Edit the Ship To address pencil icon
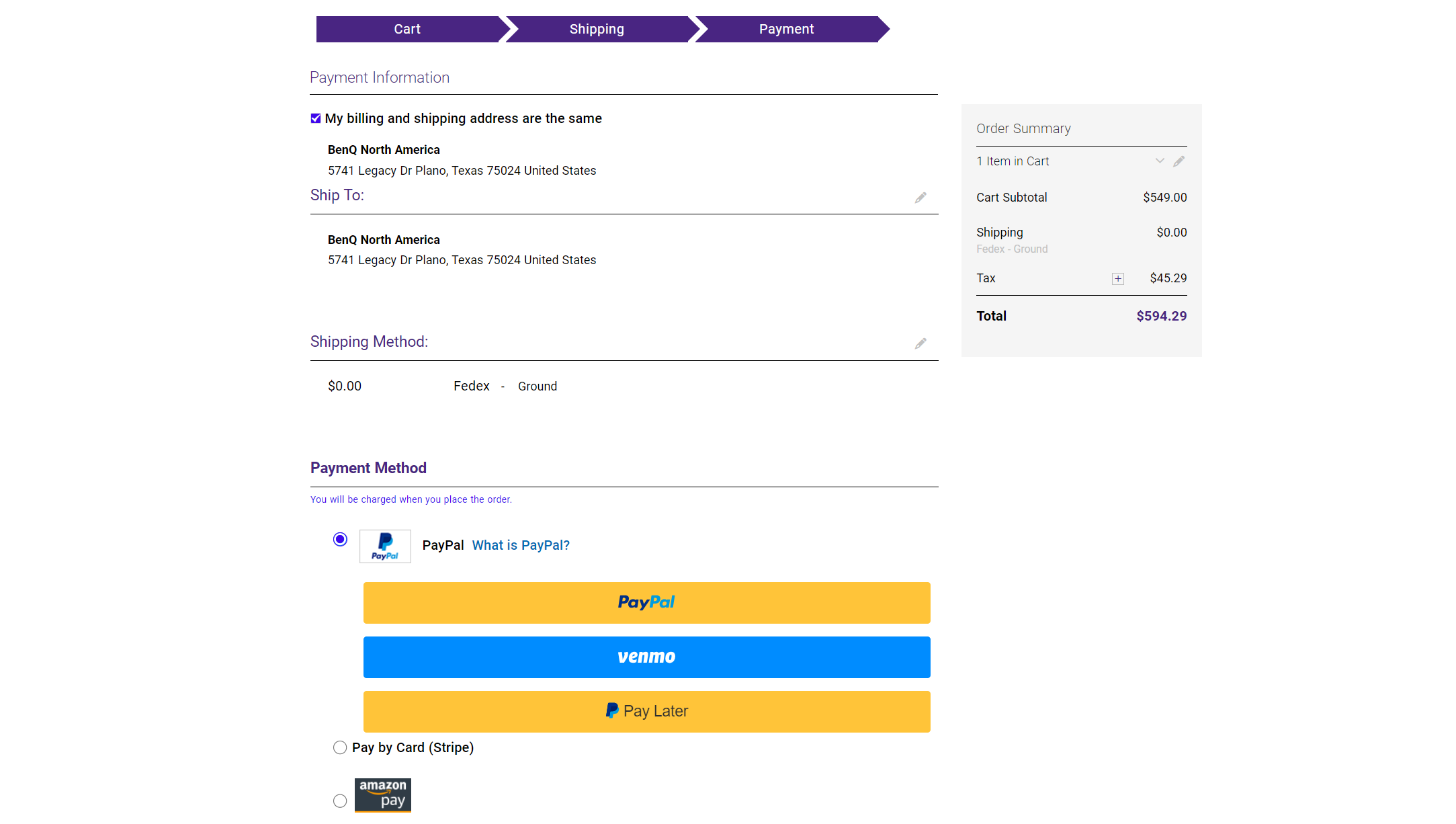Image resolution: width=1456 pixels, height=824 pixels. click(920, 198)
